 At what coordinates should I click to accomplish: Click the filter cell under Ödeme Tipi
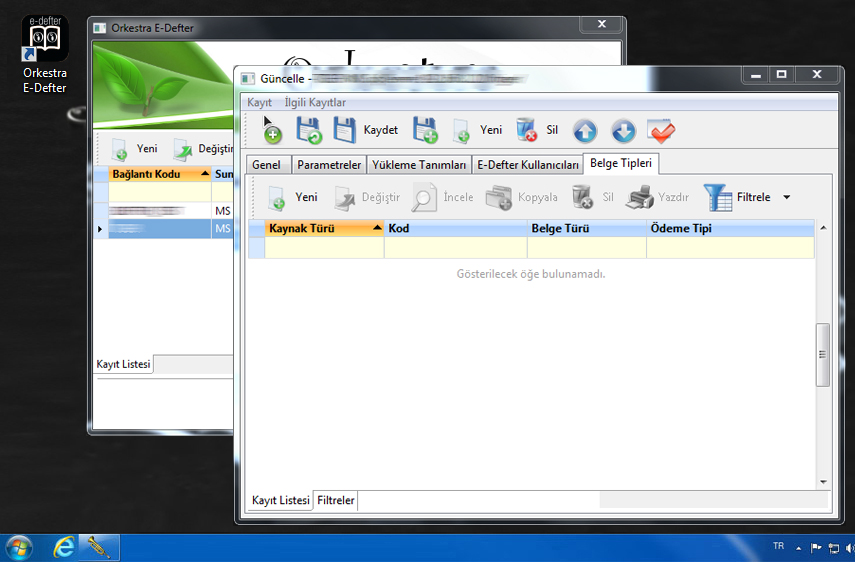coord(730,247)
